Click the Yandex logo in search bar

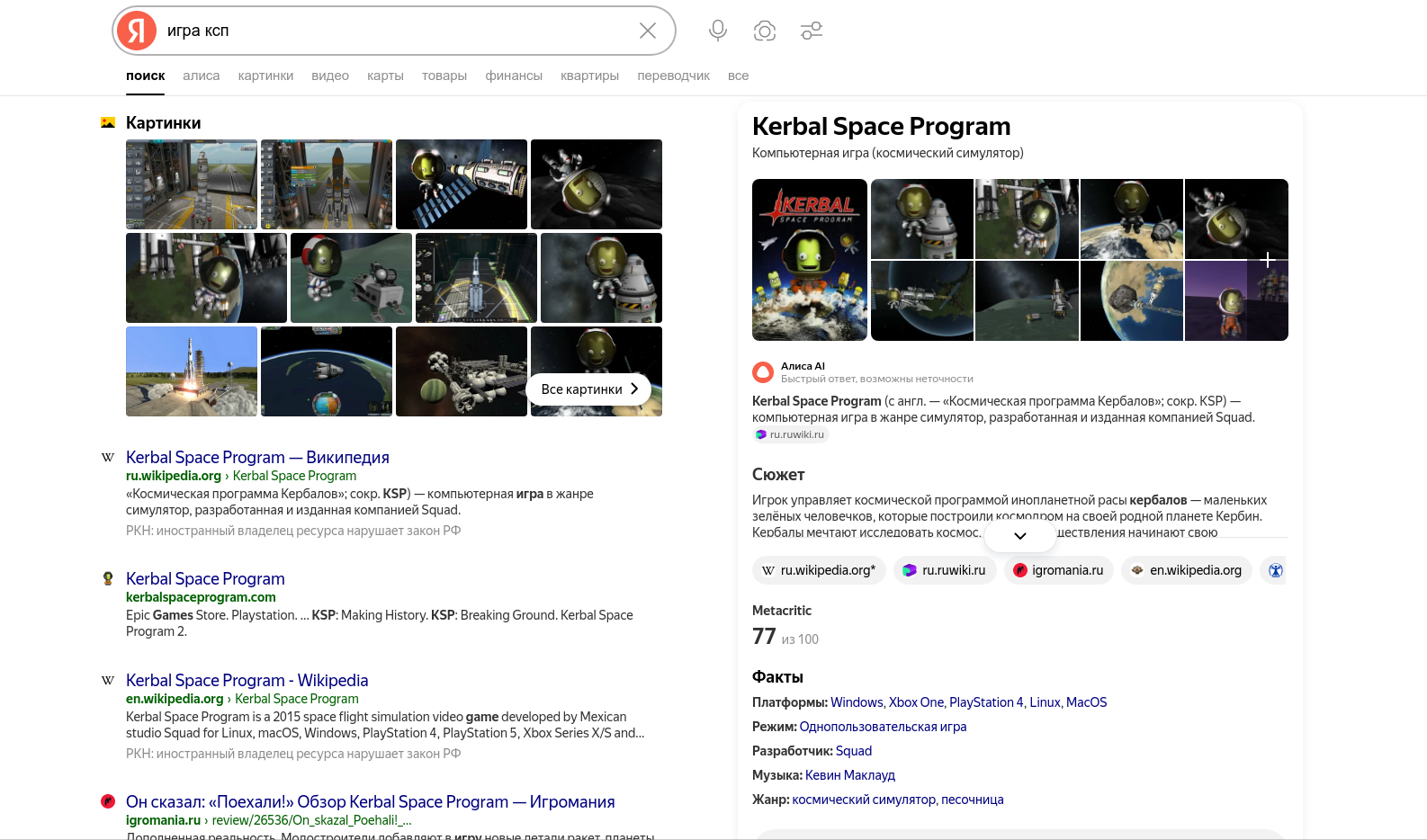(x=137, y=31)
